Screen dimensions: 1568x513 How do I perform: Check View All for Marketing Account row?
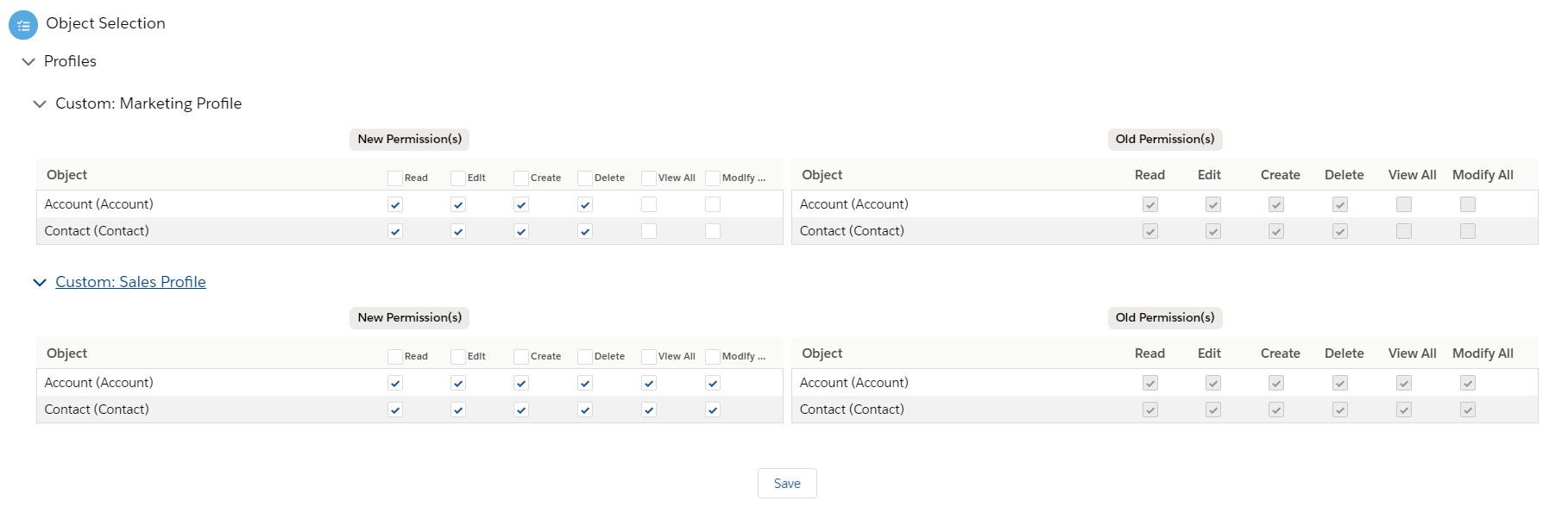point(649,204)
